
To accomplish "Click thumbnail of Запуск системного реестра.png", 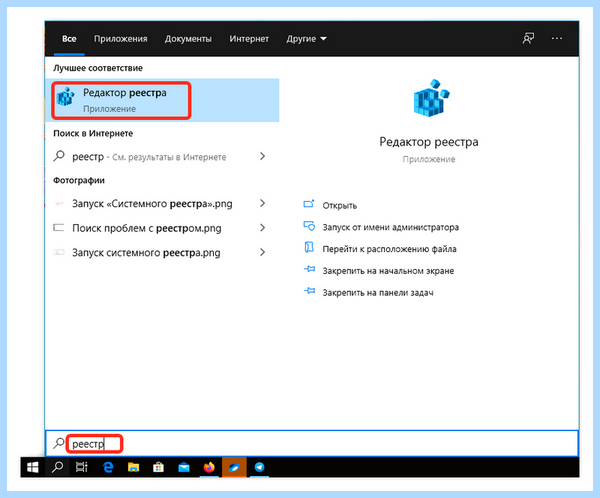I will pyautogui.click(x=59, y=252).
